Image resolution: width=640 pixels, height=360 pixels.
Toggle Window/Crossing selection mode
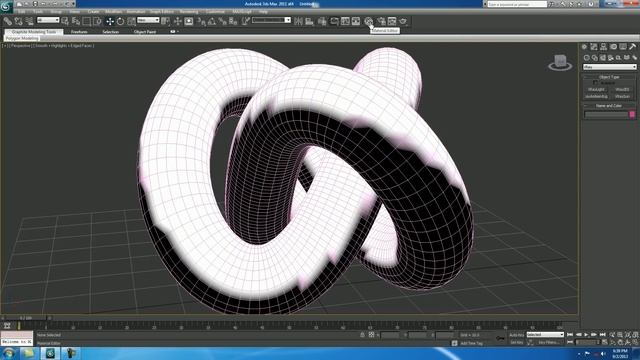(x=97, y=21)
